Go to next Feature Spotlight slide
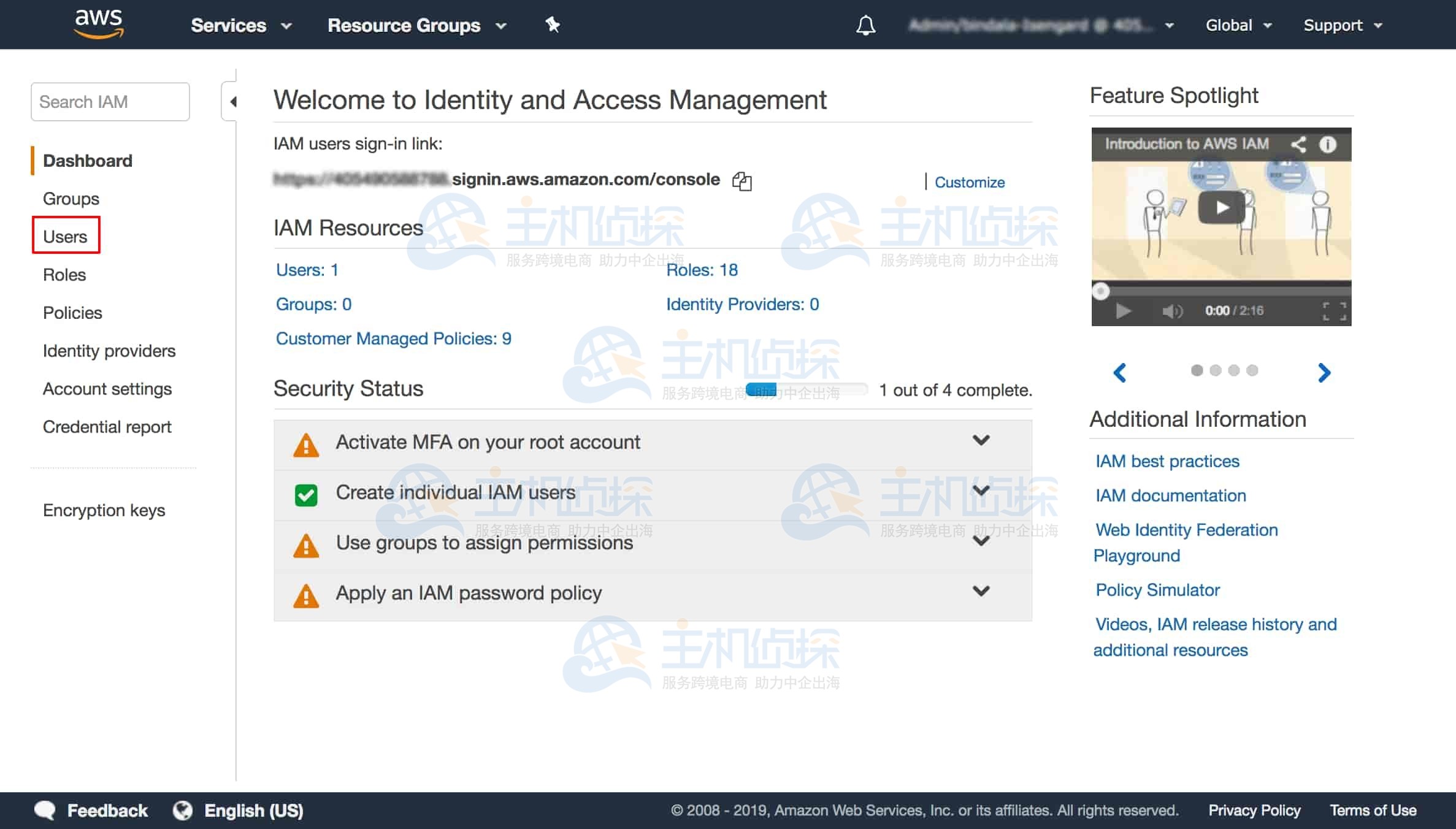 (x=1324, y=372)
